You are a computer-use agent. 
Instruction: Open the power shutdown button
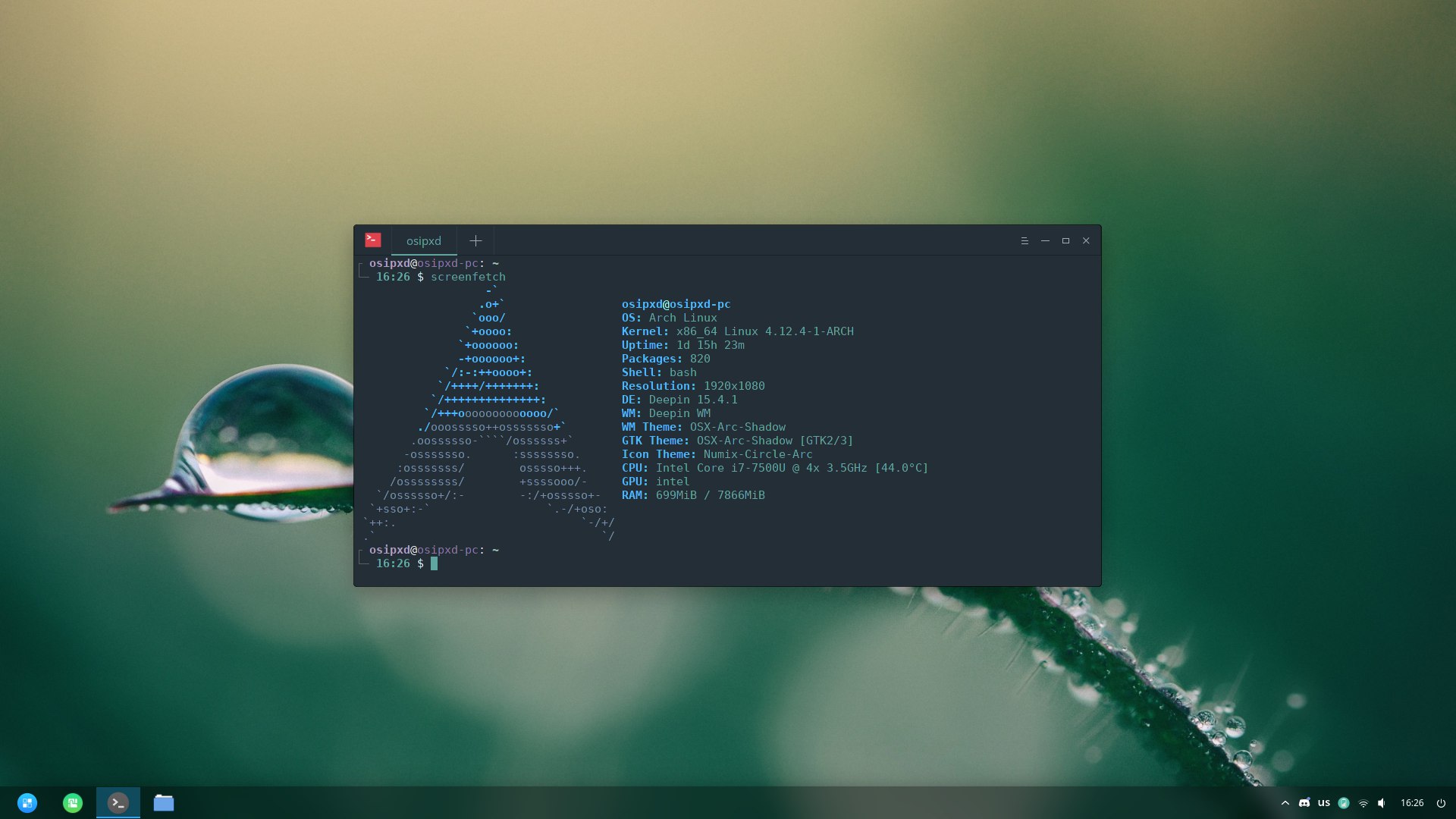1442,803
